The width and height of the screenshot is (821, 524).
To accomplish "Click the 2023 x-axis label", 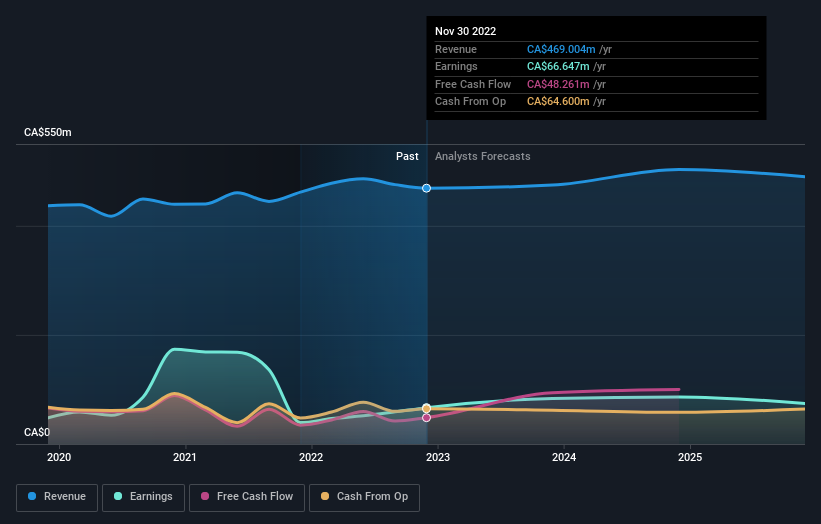I will tap(438, 458).
